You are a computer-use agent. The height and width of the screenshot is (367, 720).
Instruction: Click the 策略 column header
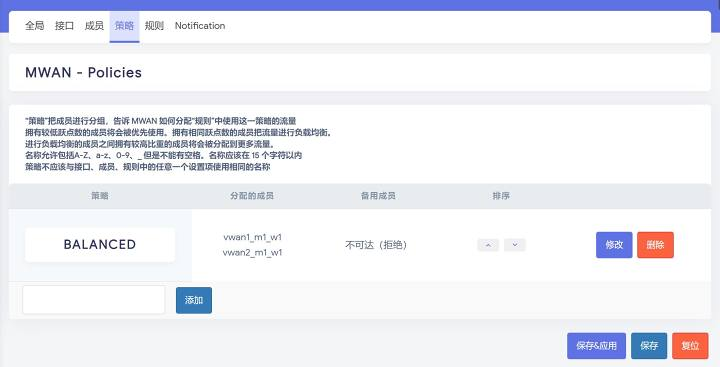click(x=100, y=196)
